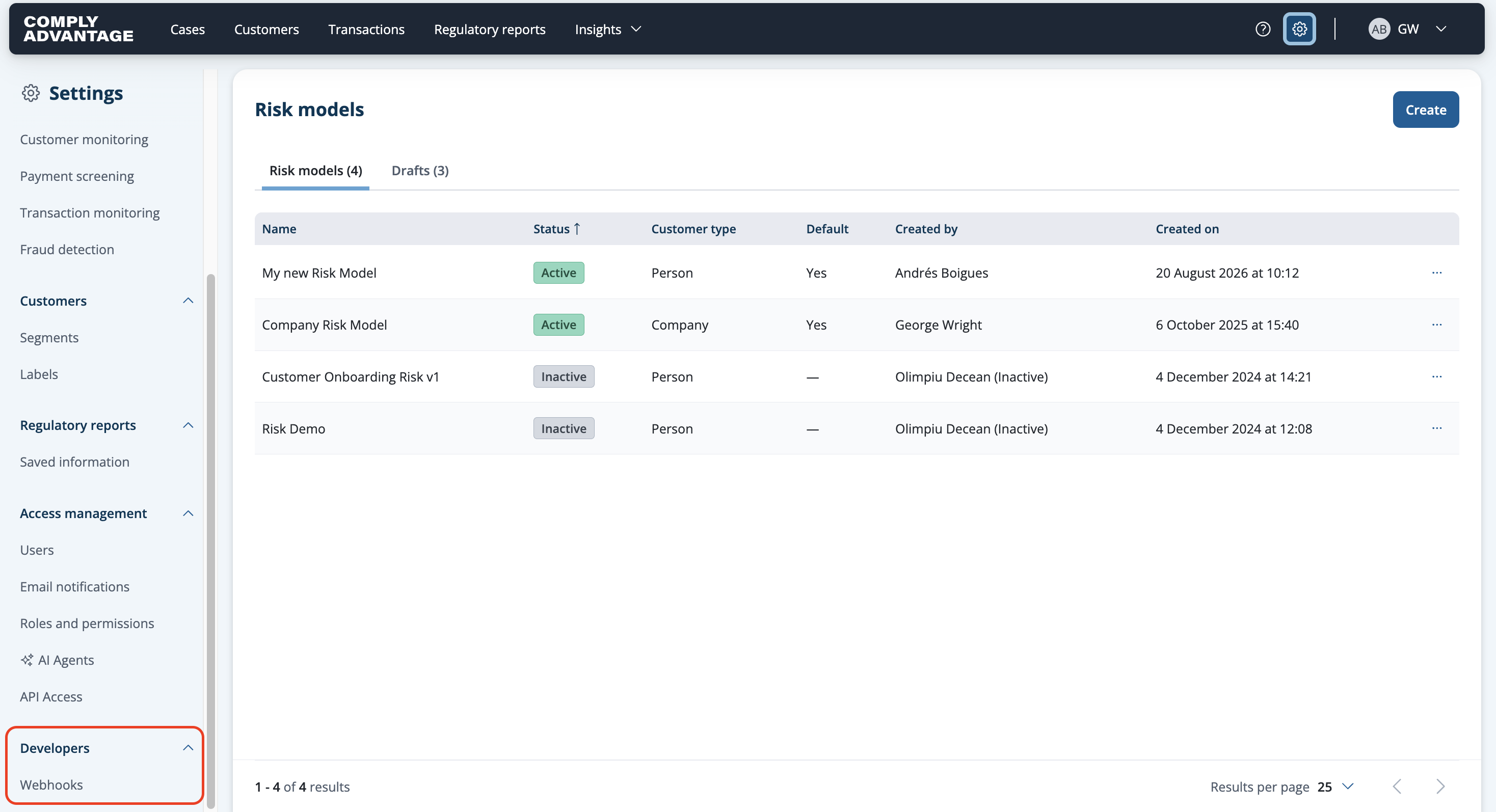
Task: Click Inactive badge for Risk Demo
Action: click(x=564, y=428)
